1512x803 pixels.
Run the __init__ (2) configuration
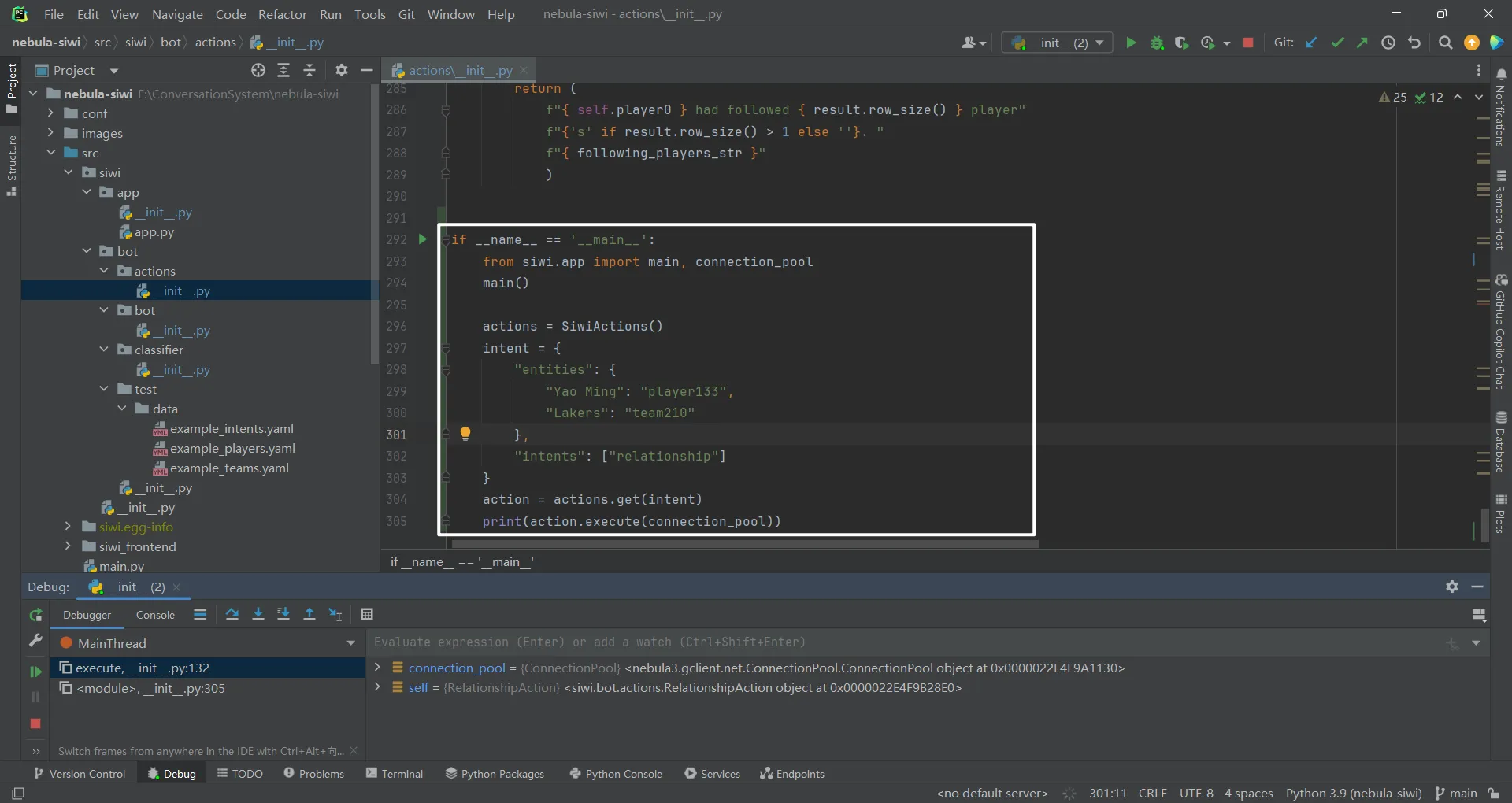(1131, 43)
